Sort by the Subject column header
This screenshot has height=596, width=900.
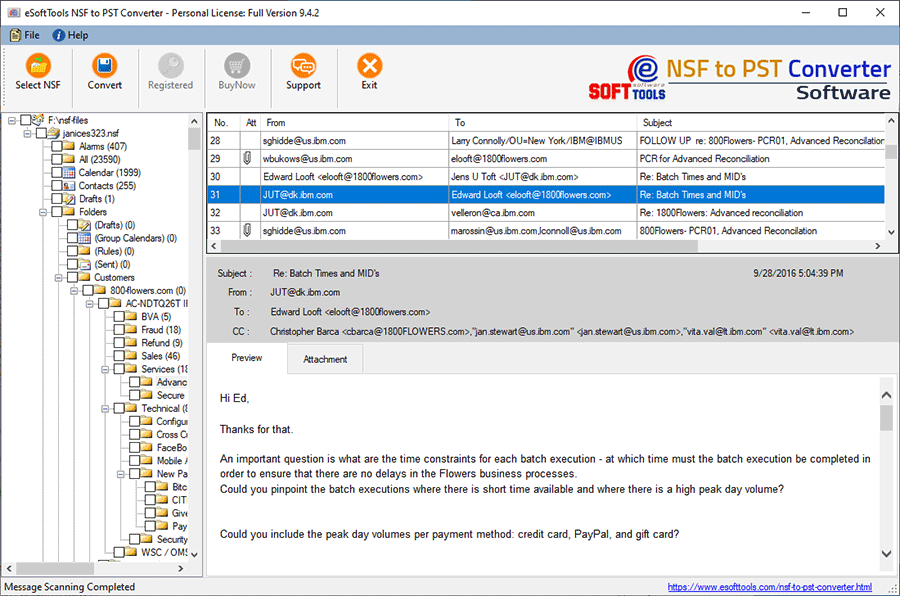click(761, 122)
